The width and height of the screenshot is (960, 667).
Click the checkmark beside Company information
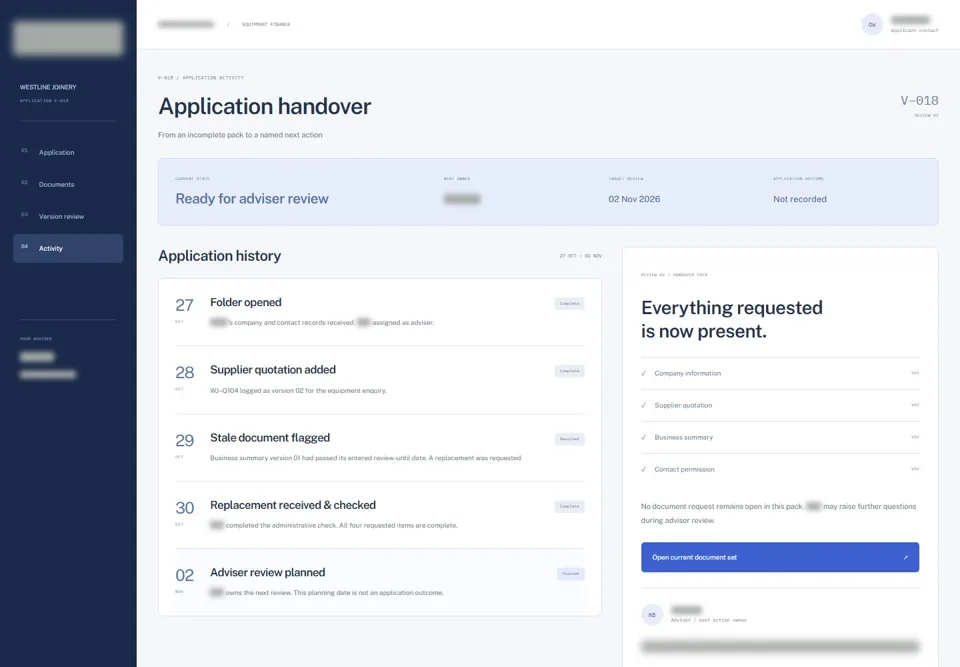click(643, 373)
